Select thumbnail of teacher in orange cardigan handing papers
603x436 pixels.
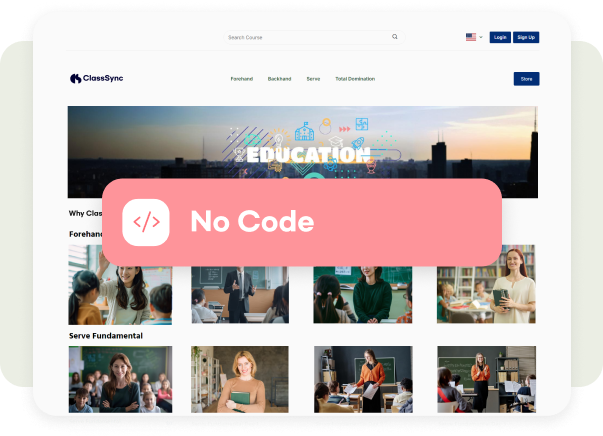pyautogui.click(x=363, y=379)
